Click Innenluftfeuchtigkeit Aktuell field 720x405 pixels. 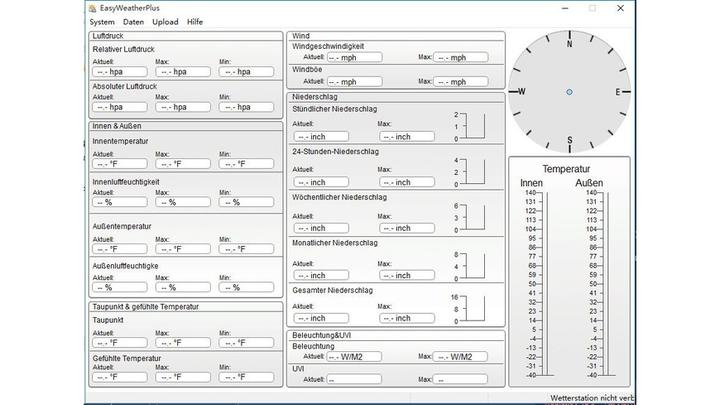tap(119, 202)
